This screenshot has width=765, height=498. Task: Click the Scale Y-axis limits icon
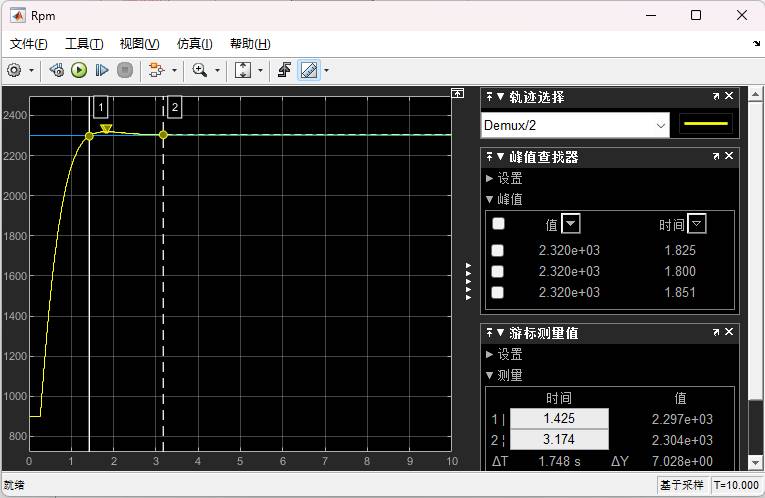(243, 70)
